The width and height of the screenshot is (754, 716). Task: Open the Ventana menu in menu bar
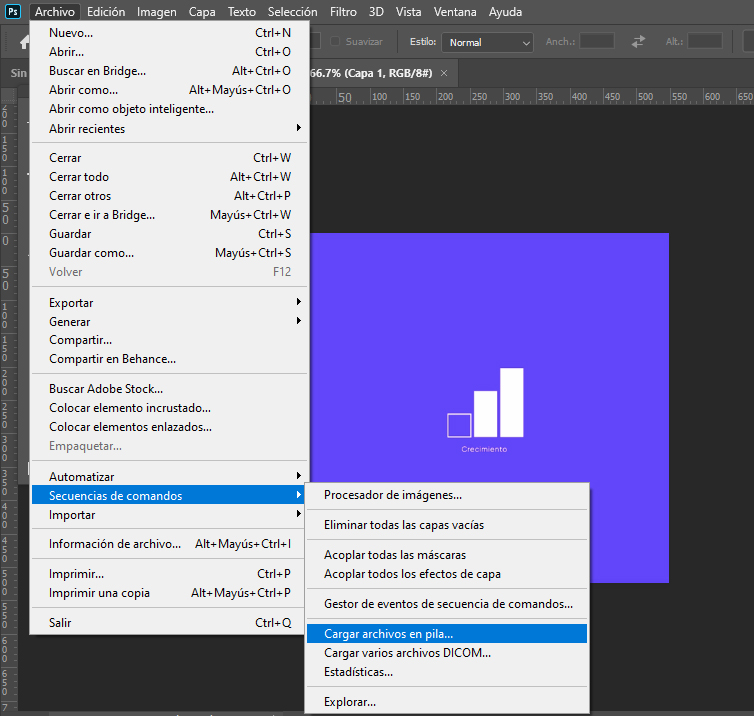coord(455,12)
